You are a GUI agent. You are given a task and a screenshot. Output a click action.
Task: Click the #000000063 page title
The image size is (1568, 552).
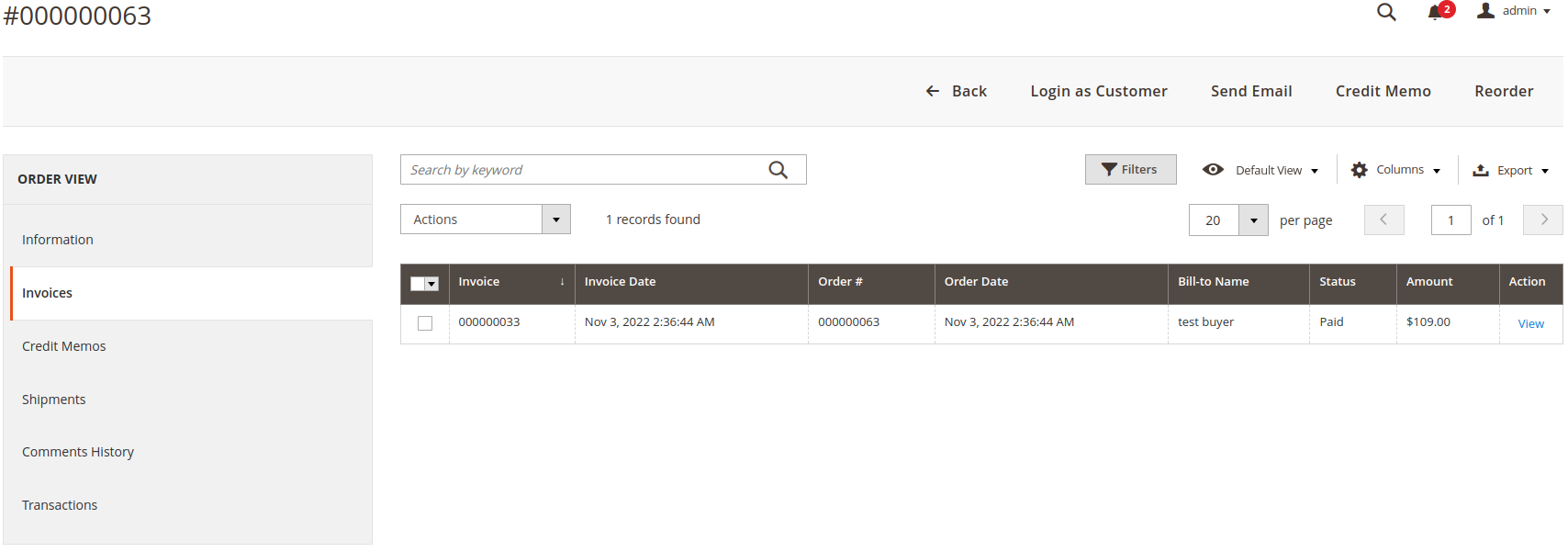[x=77, y=16]
